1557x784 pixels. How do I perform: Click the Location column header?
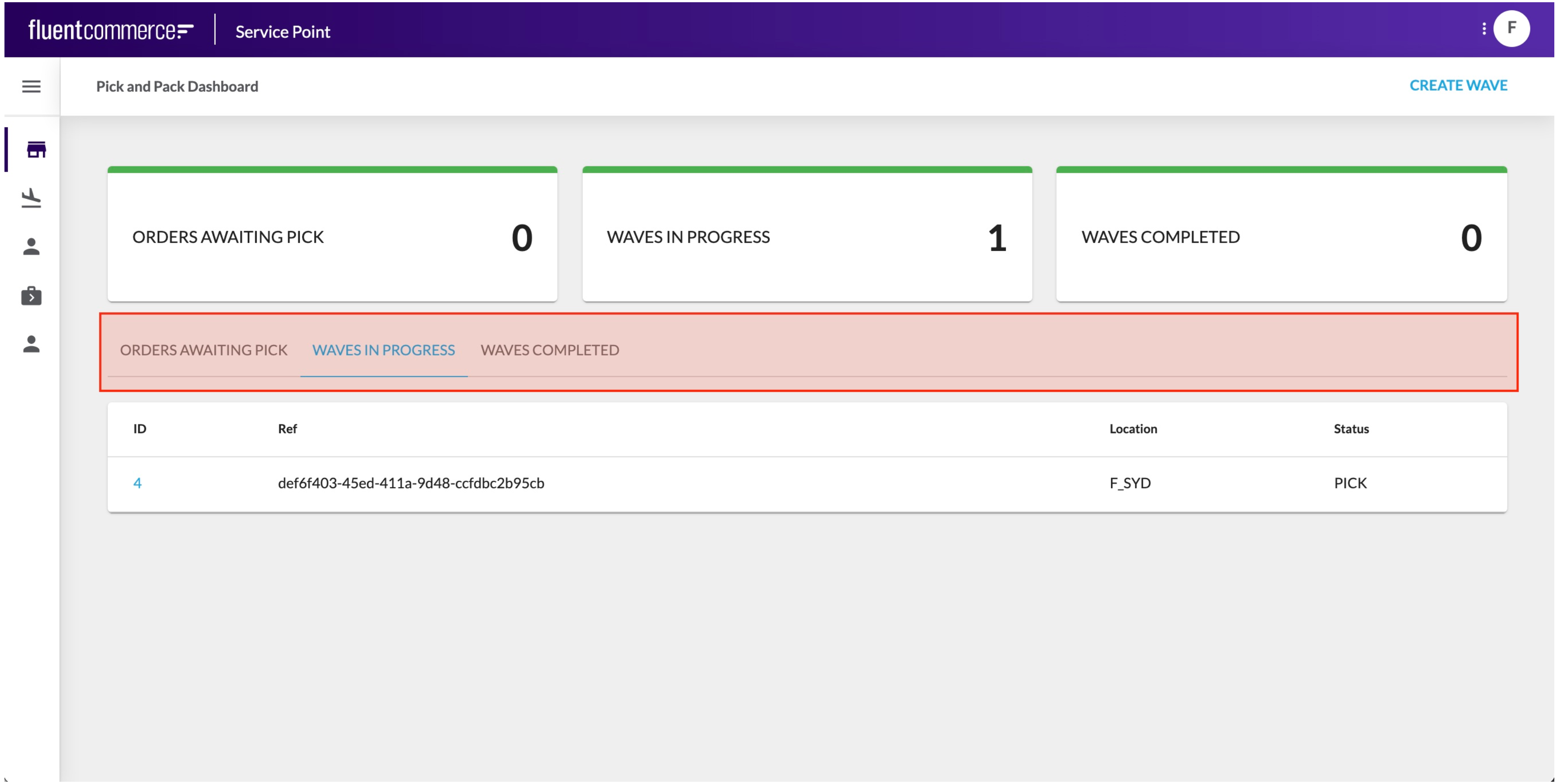1133,429
